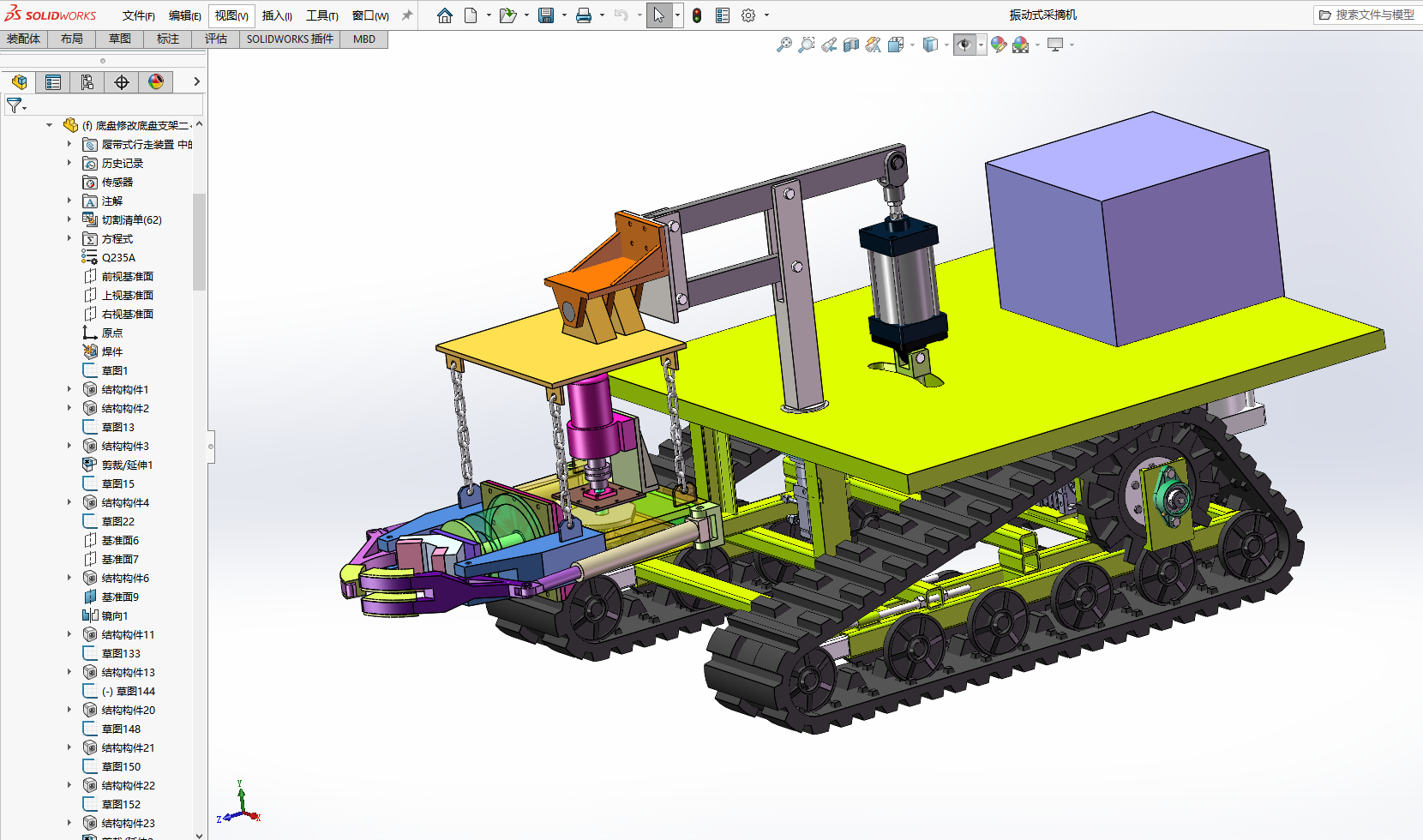Switch to SOLIDWORKS 插件 tab
The width and height of the screenshot is (1423, 840).
coord(290,39)
